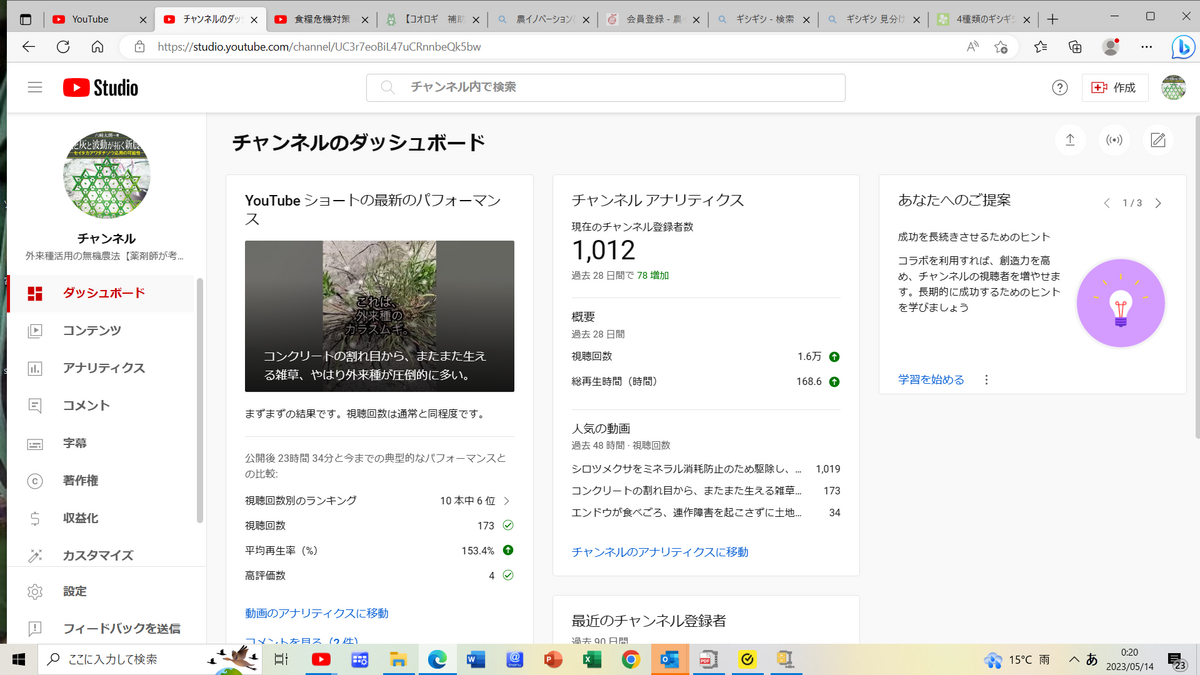
Task: Click the YouTube Studio logo
Action: click(x=100, y=88)
